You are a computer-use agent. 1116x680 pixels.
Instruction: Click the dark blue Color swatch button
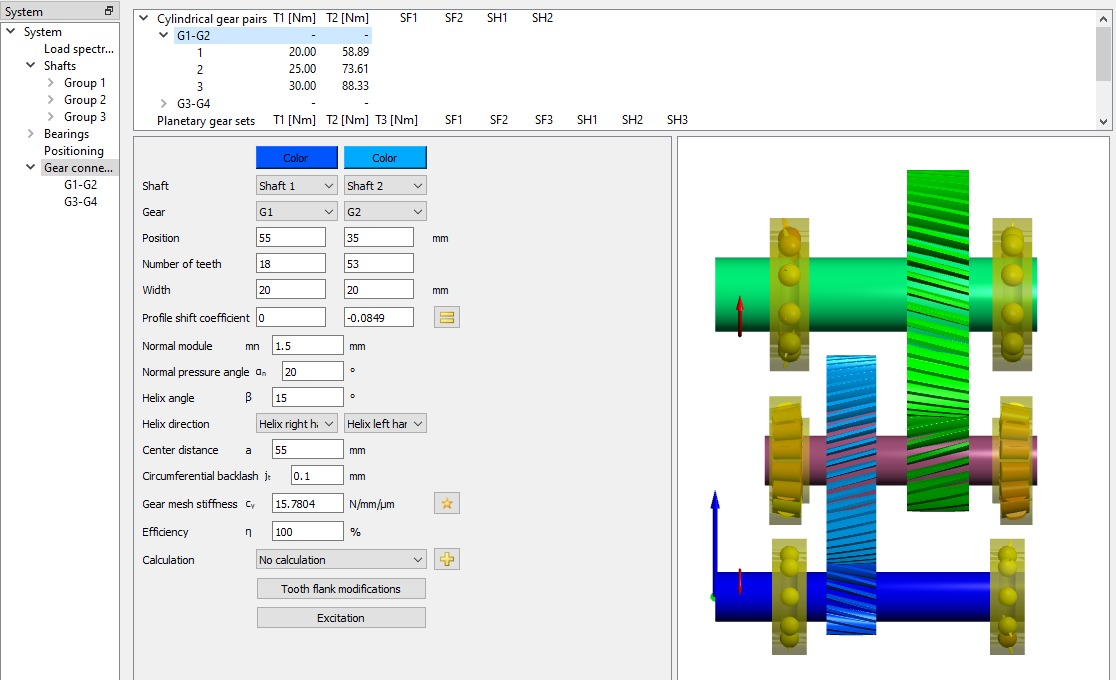coord(296,158)
